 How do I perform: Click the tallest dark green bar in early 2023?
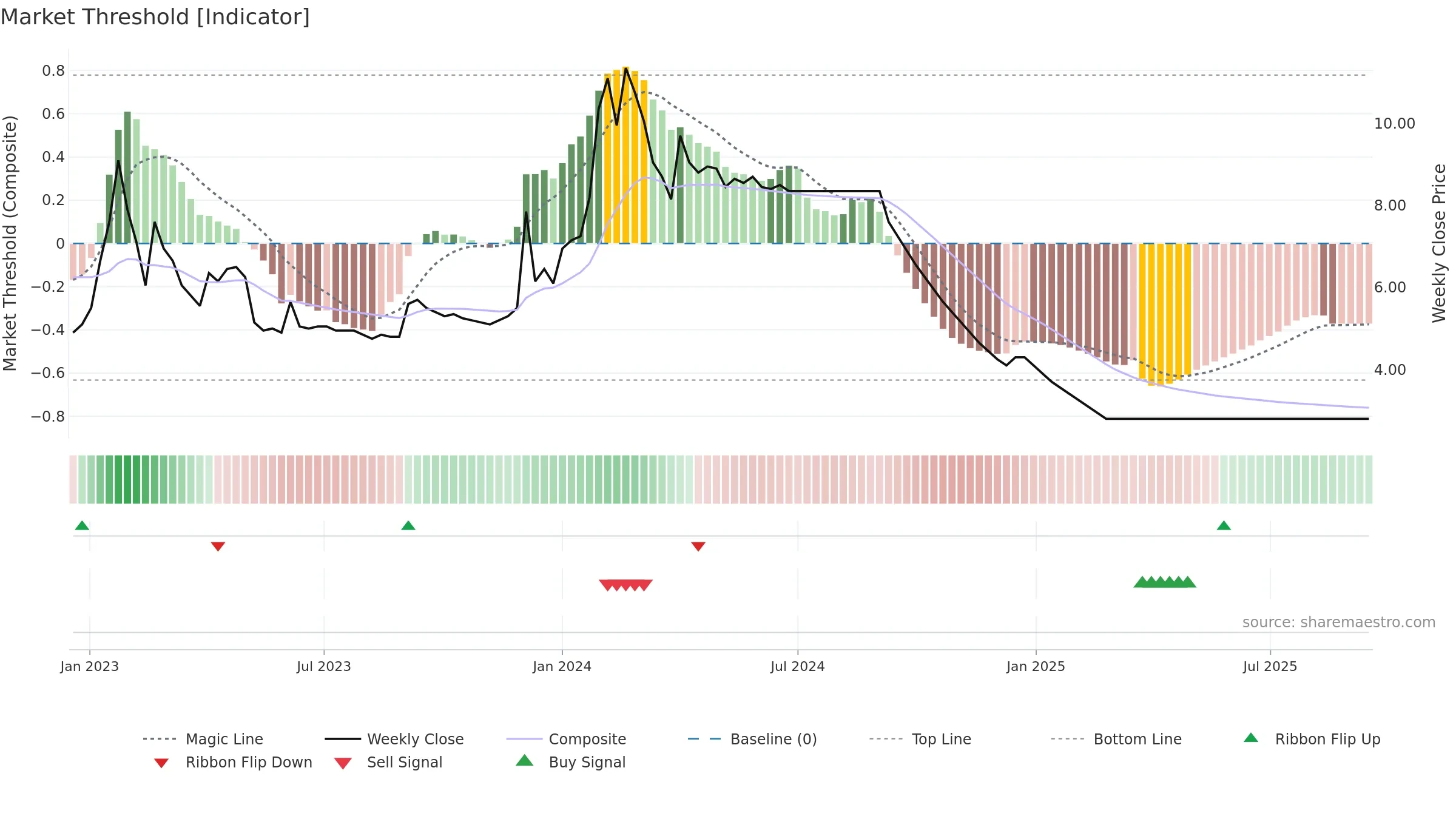[x=127, y=177]
